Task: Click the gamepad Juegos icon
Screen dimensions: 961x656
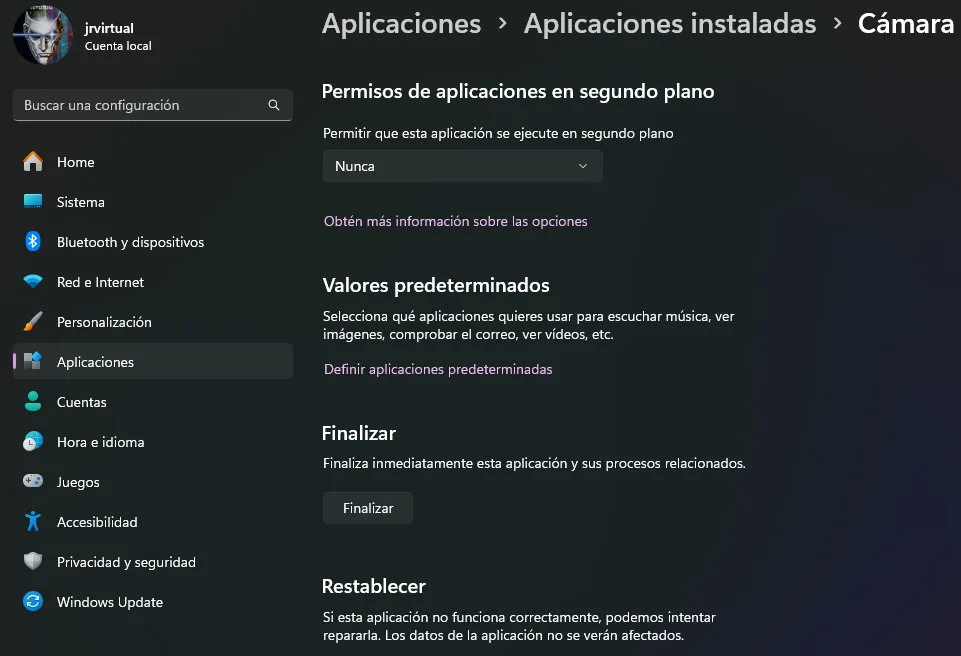Action: (33, 481)
